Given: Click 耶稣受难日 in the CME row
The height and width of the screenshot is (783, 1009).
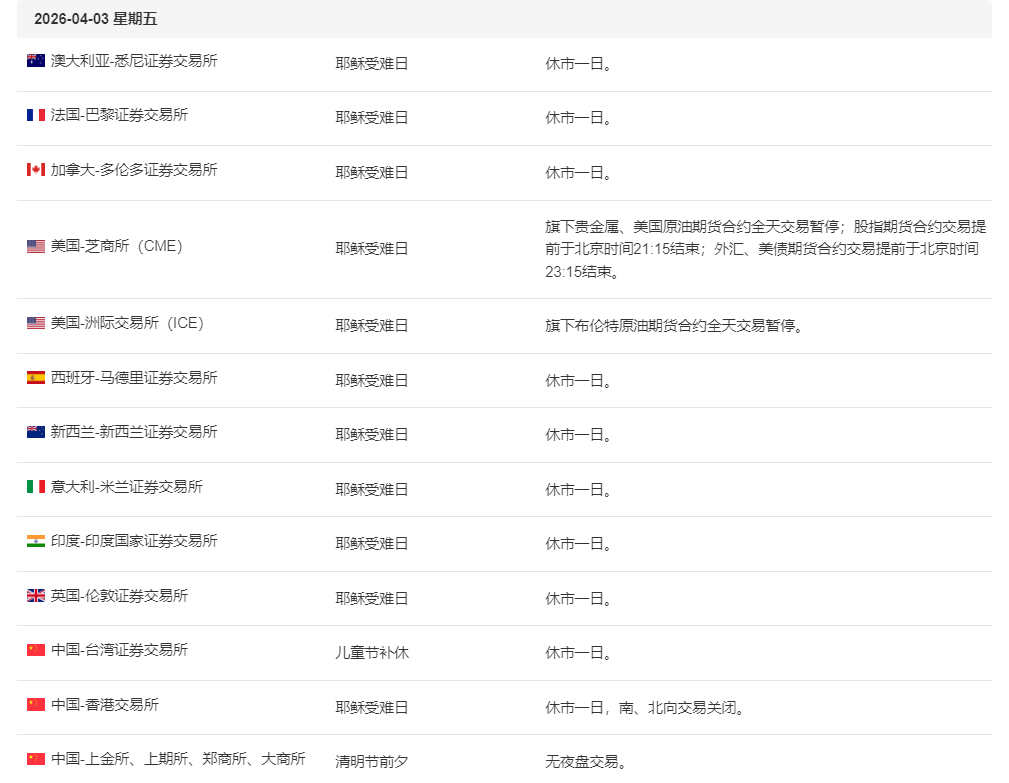Looking at the screenshot, I should 372,248.
